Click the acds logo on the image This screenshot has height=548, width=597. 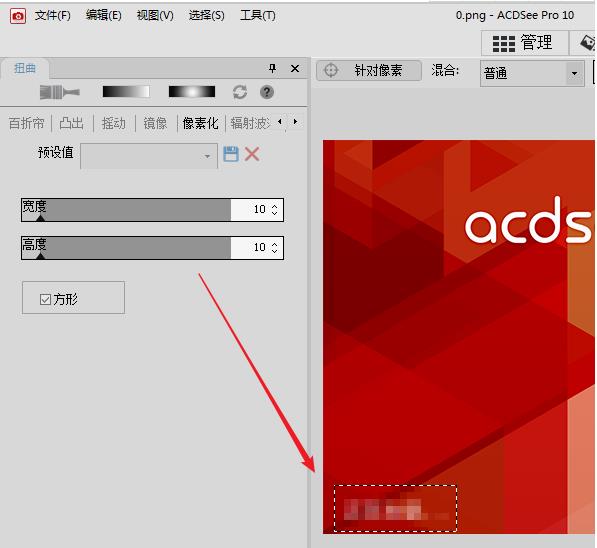tap(529, 220)
